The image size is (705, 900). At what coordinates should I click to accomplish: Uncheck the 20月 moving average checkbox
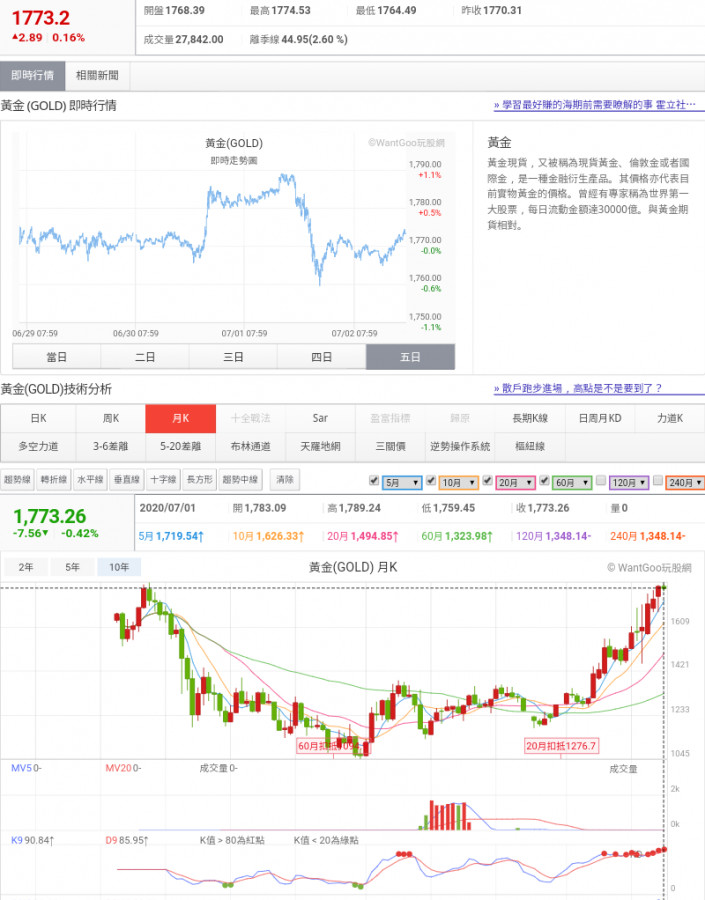[x=487, y=480]
